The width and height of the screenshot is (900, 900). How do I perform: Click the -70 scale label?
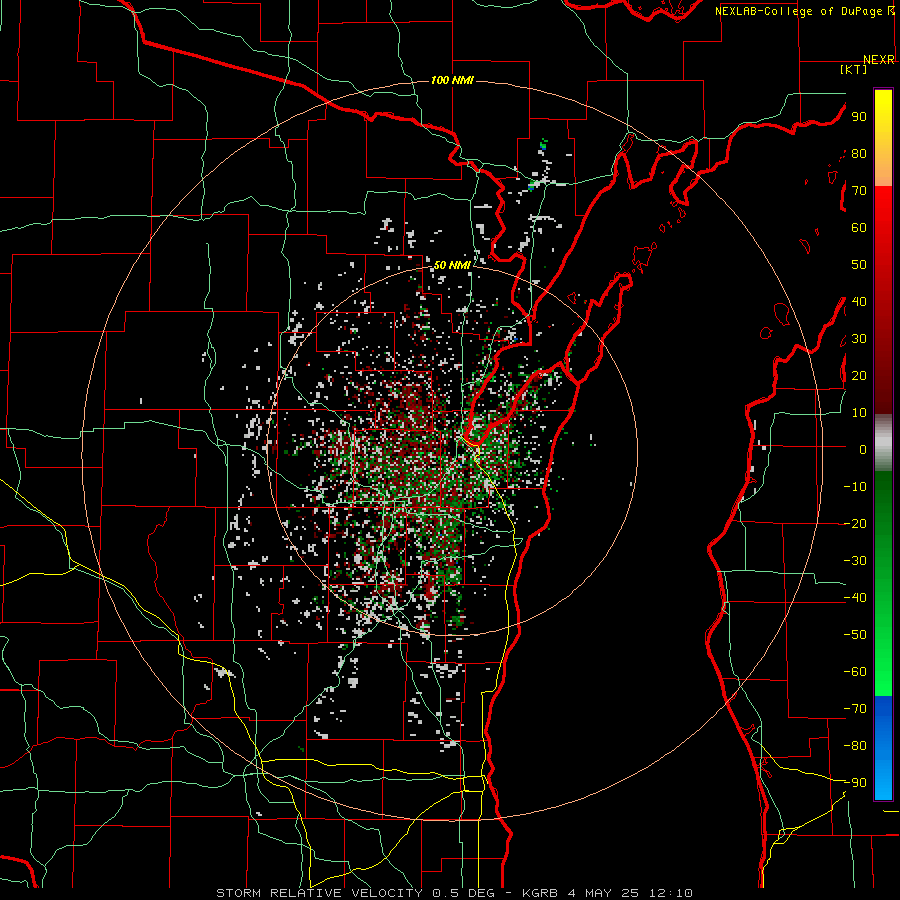tap(855, 709)
